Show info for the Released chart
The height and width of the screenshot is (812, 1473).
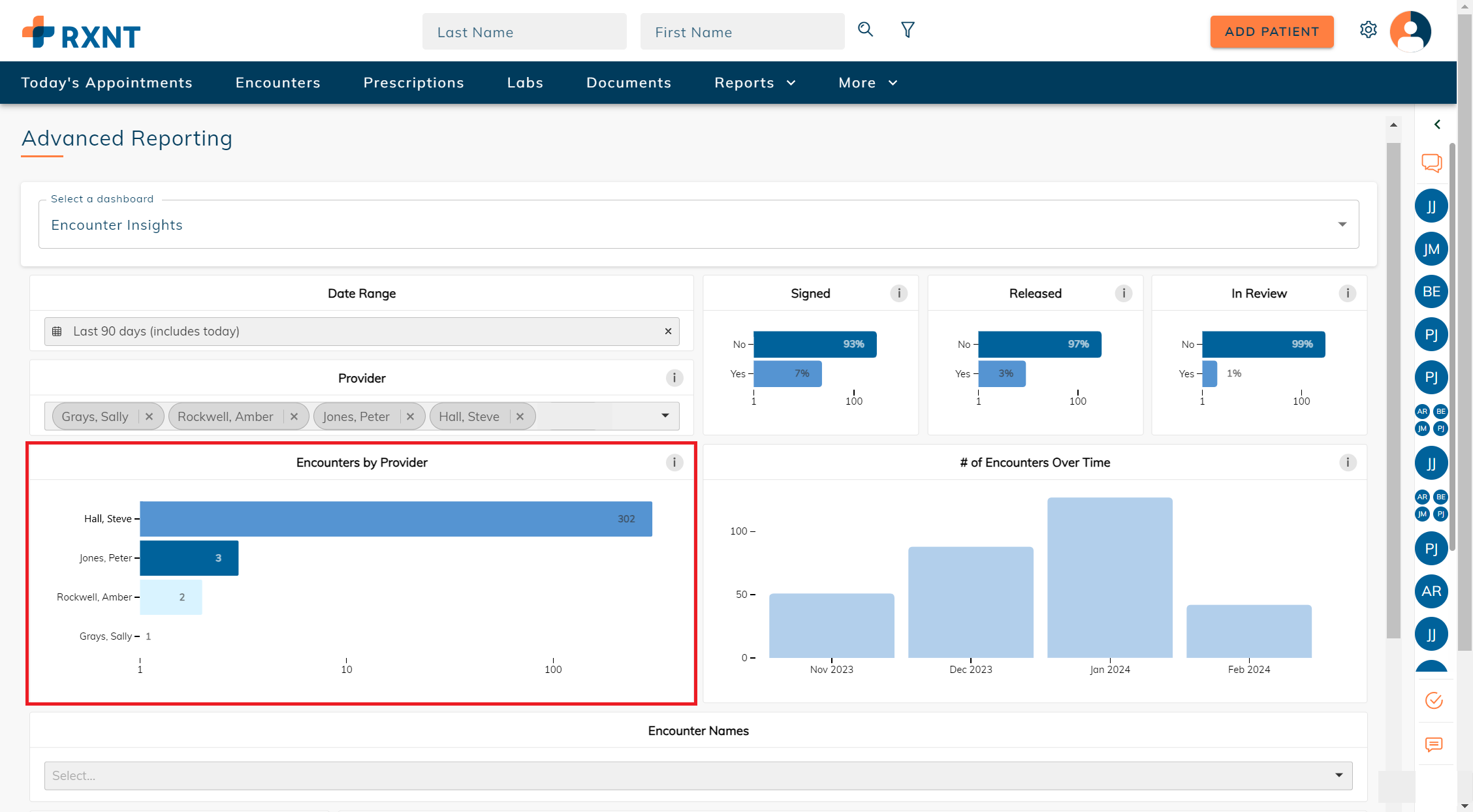tap(1124, 293)
